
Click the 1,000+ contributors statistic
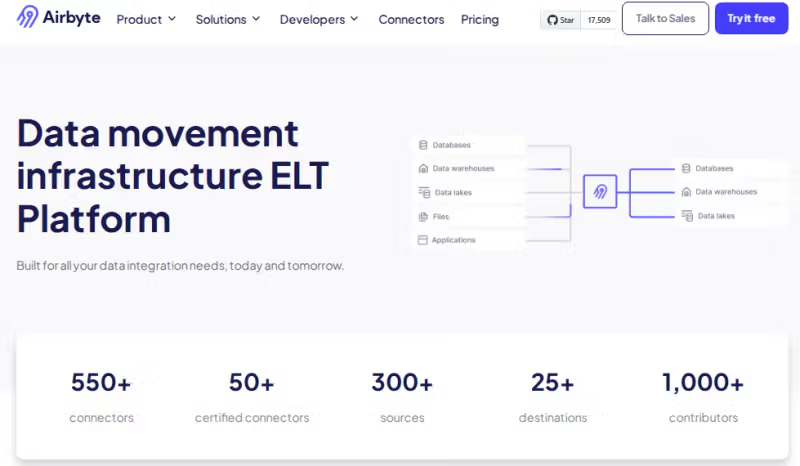(703, 397)
